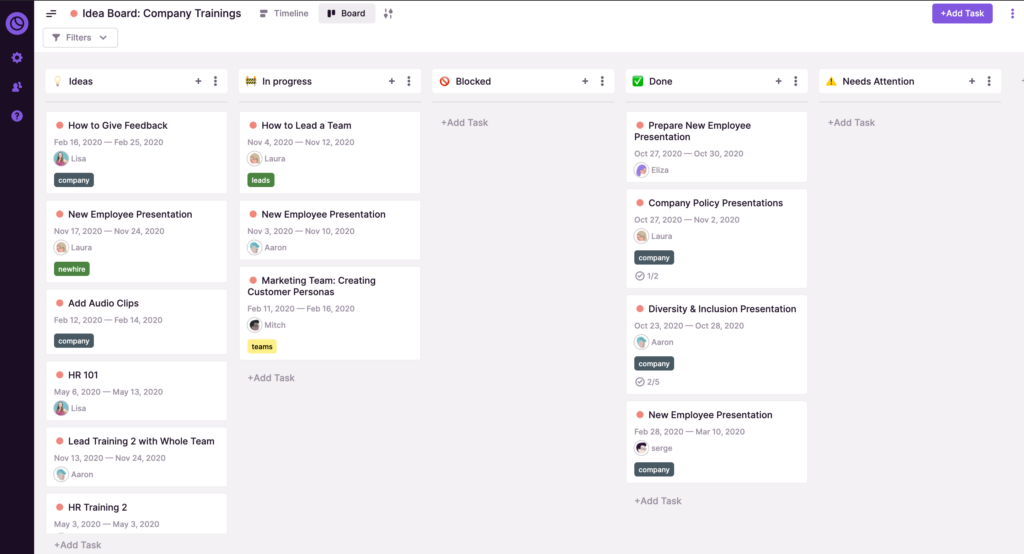The height and width of the screenshot is (554, 1024).
Task: Add a task with Ideas column plus icon
Action: (198, 81)
